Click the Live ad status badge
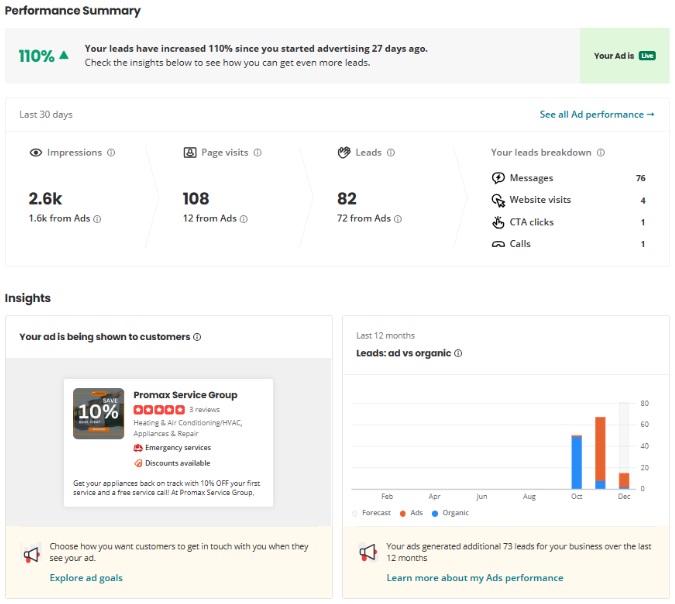This screenshot has width=675, height=604. click(647, 56)
